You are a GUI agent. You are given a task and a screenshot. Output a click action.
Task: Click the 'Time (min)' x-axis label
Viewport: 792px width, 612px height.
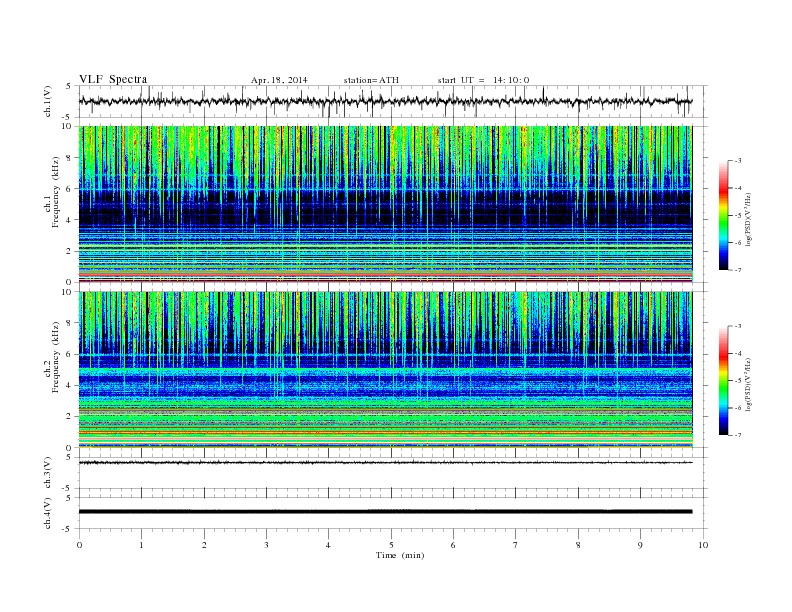400,555
